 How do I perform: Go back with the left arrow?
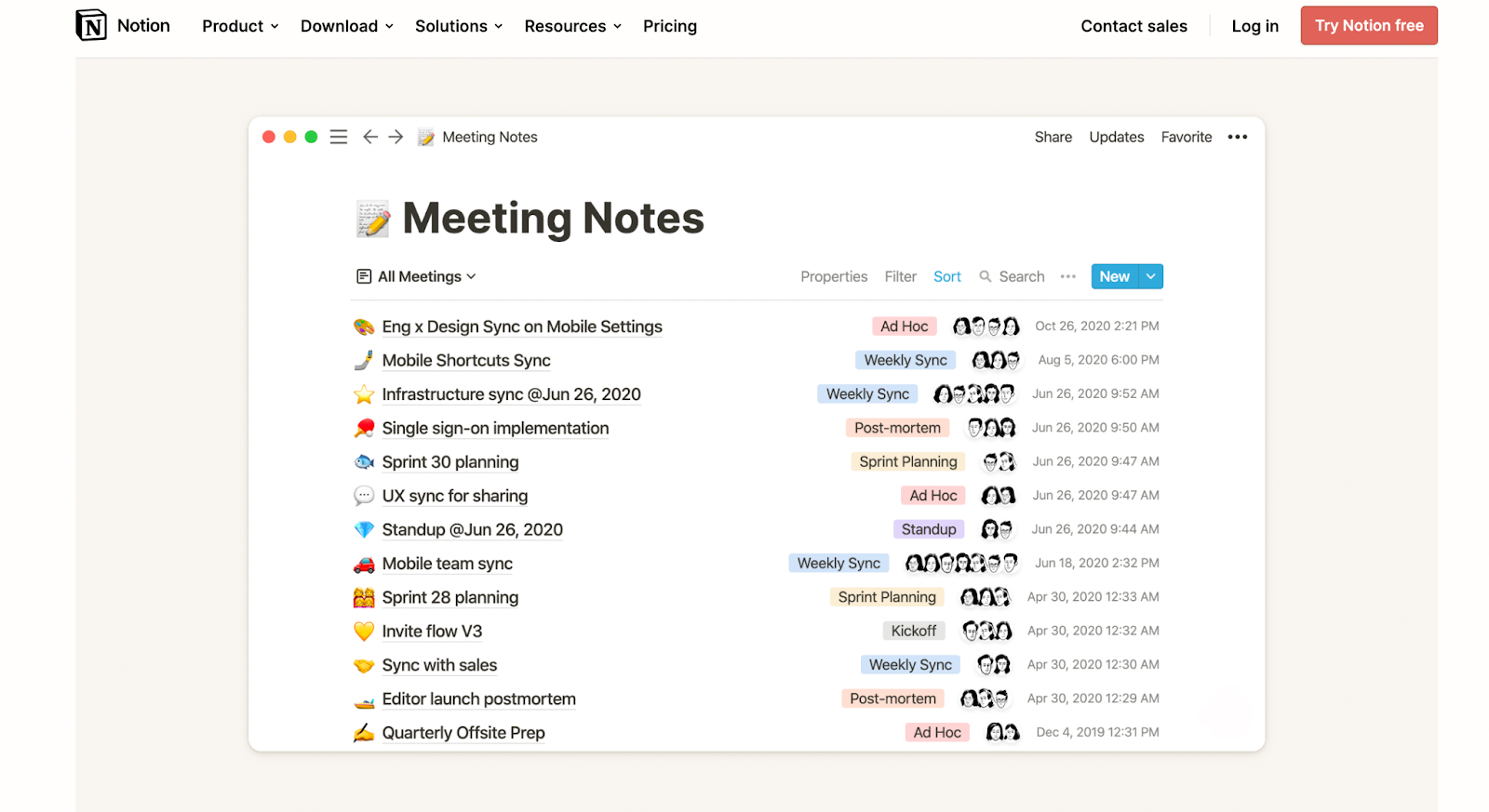(x=370, y=137)
